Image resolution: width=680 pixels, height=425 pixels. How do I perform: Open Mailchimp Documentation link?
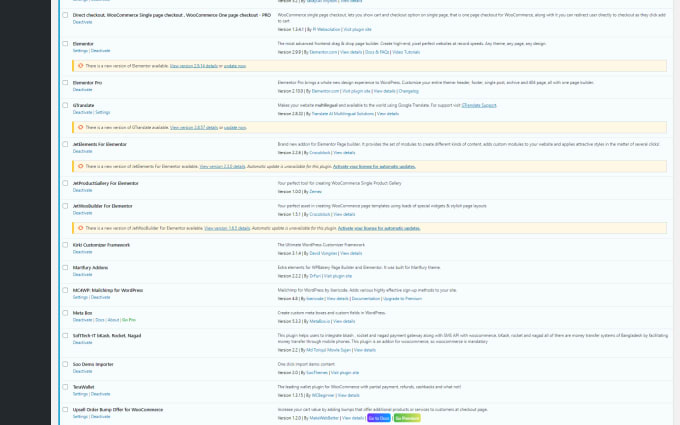click(366, 299)
